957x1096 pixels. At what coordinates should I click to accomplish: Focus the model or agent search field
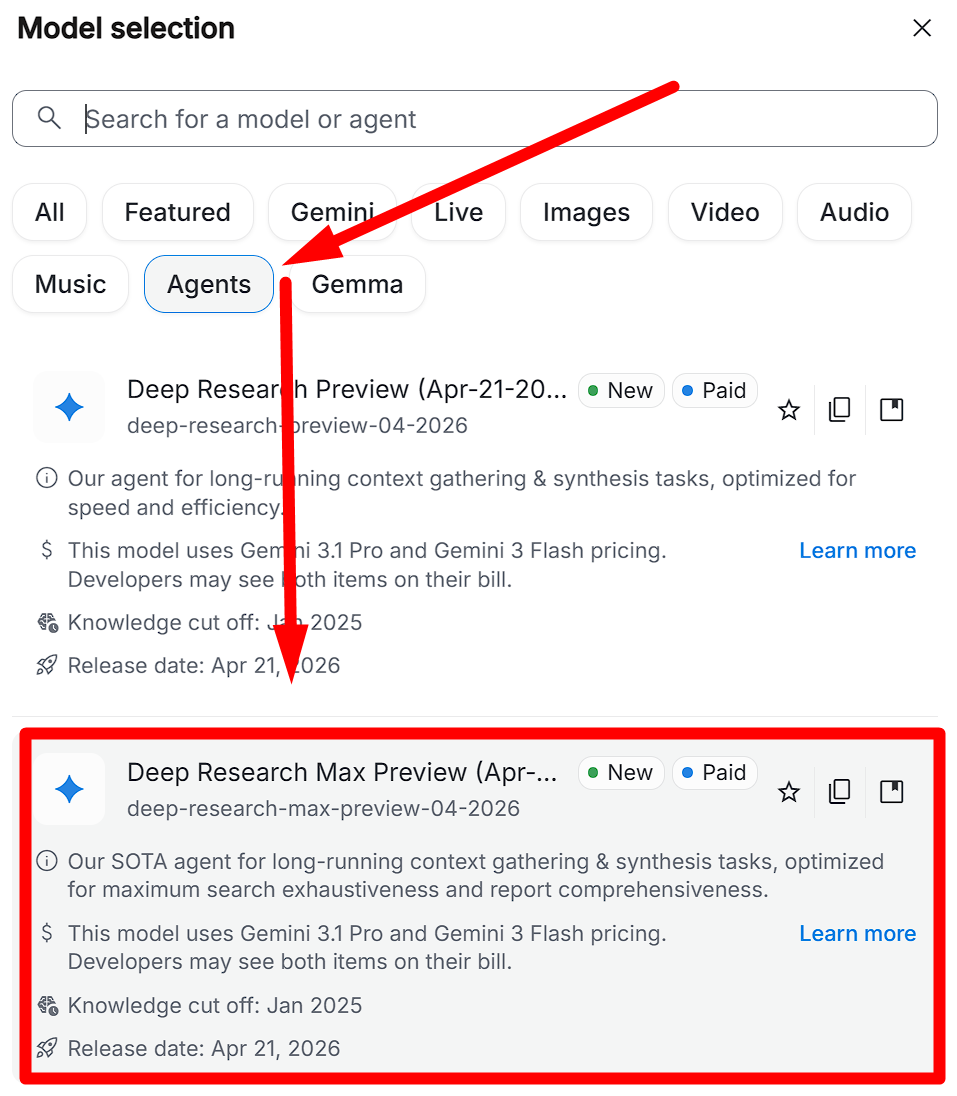click(500, 119)
